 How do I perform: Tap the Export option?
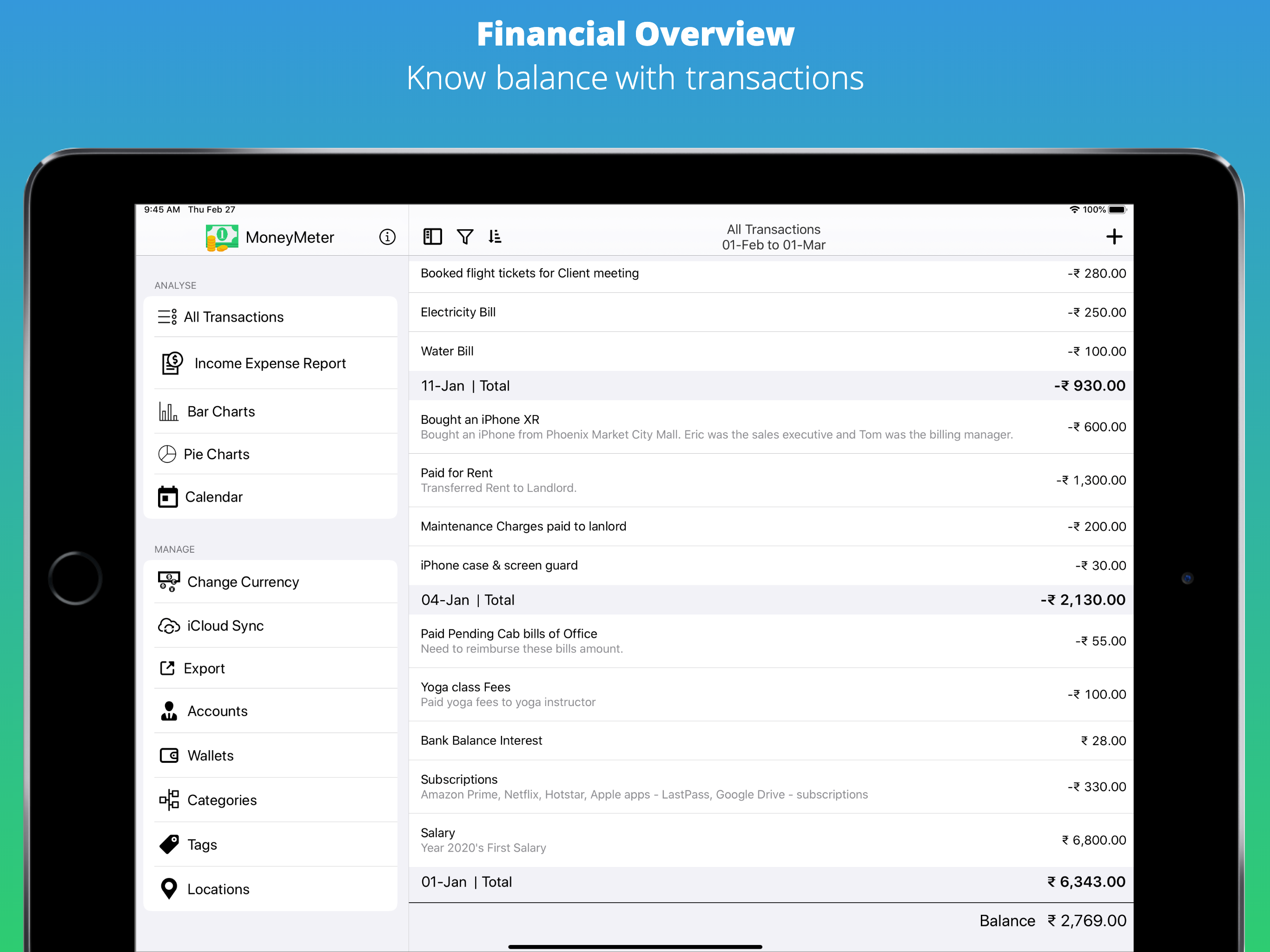click(x=204, y=668)
